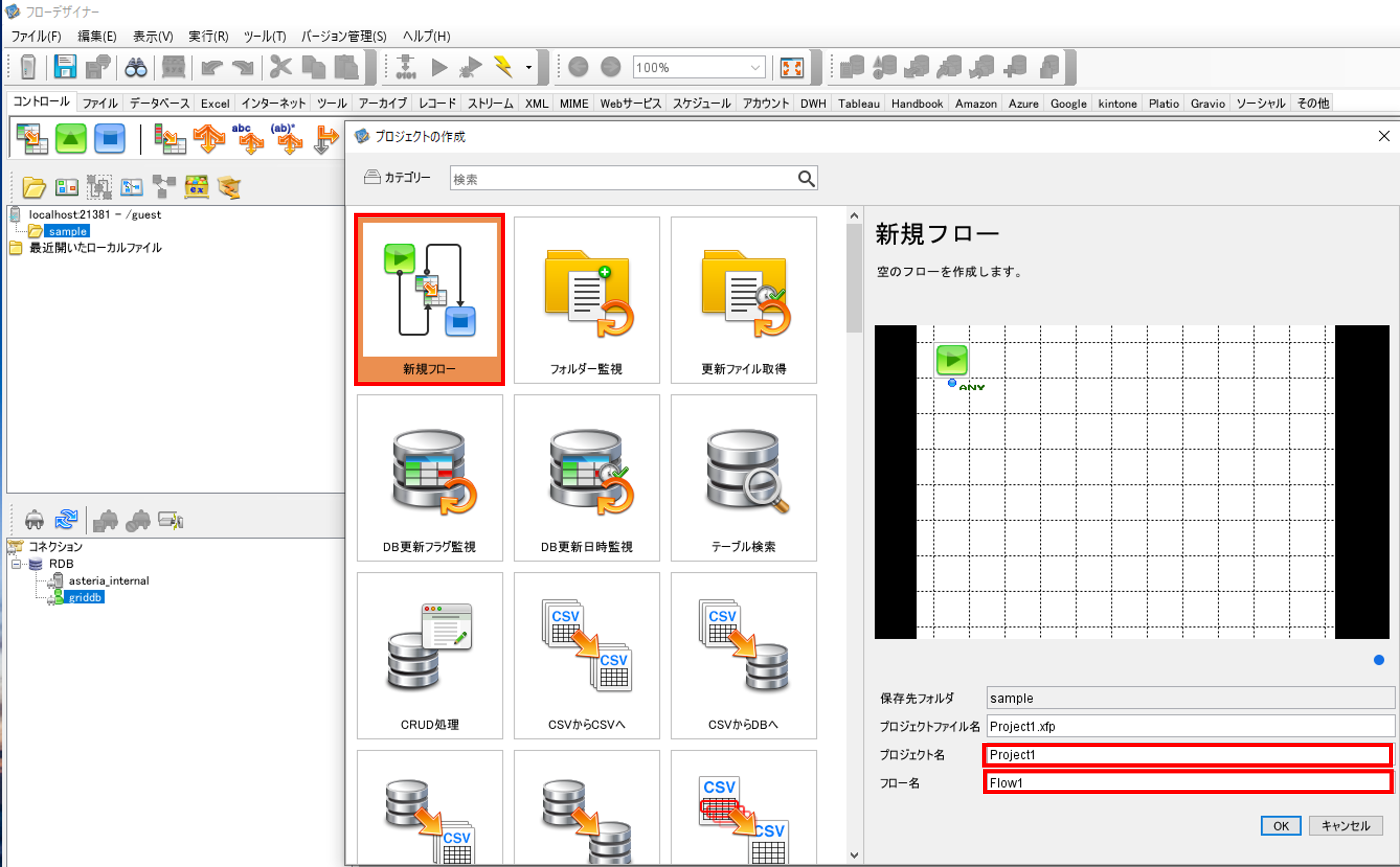The image size is (1400, 867).
Task: Click the magnifier icon in the search field
Action: pos(806,179)
